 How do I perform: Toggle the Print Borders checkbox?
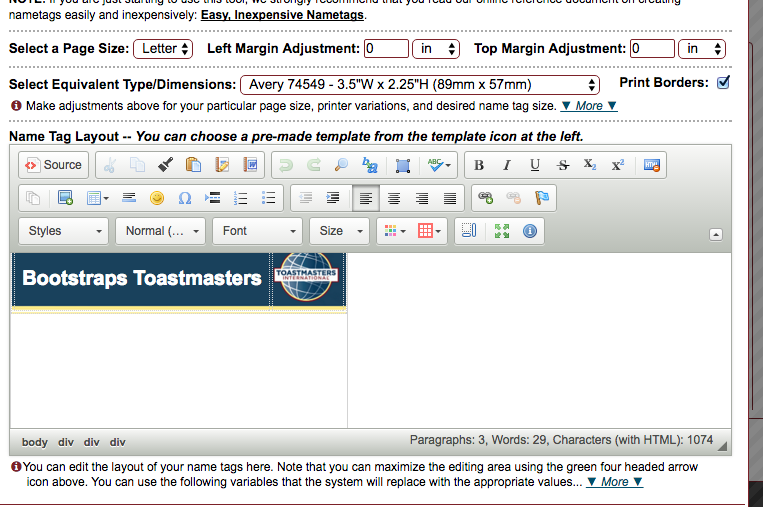coord(724,82)
